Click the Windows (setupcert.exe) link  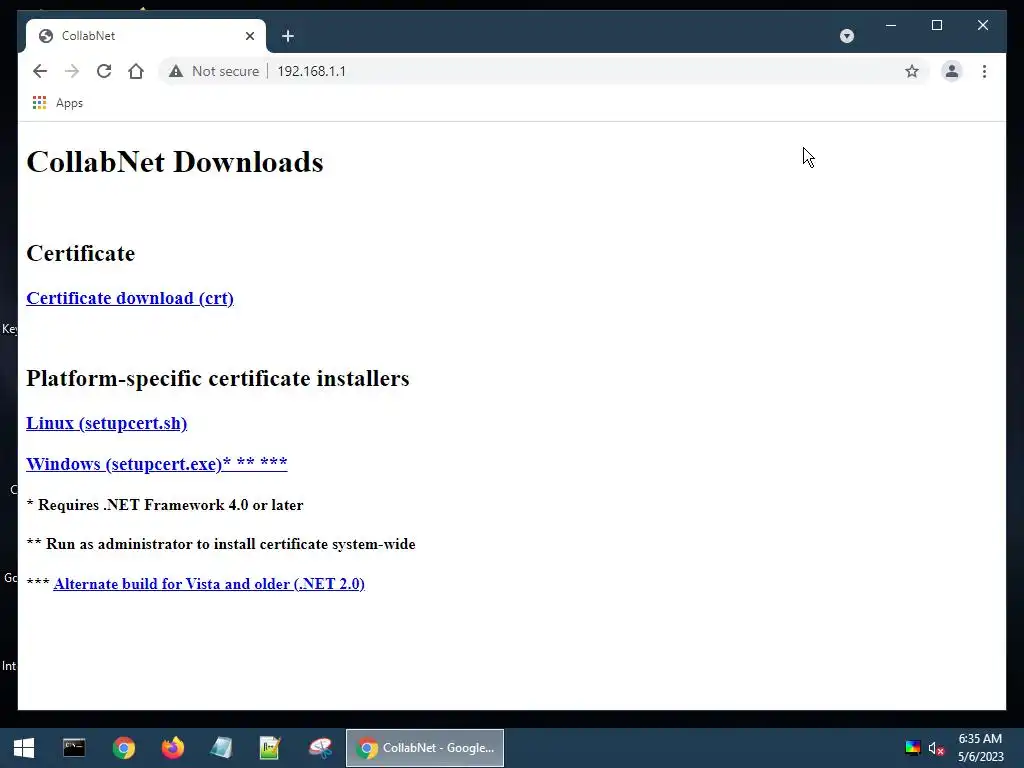coord(157,464)
